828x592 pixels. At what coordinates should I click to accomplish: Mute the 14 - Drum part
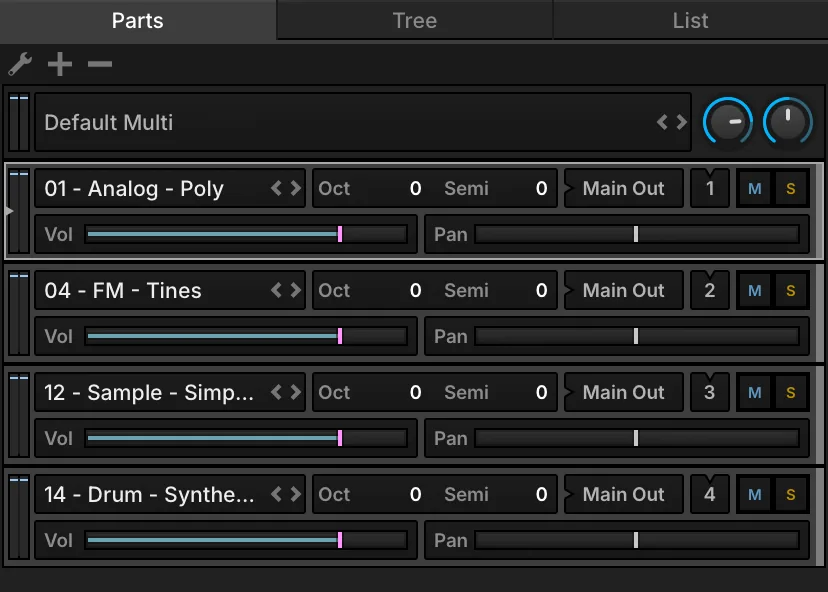[x=755, y=495]
